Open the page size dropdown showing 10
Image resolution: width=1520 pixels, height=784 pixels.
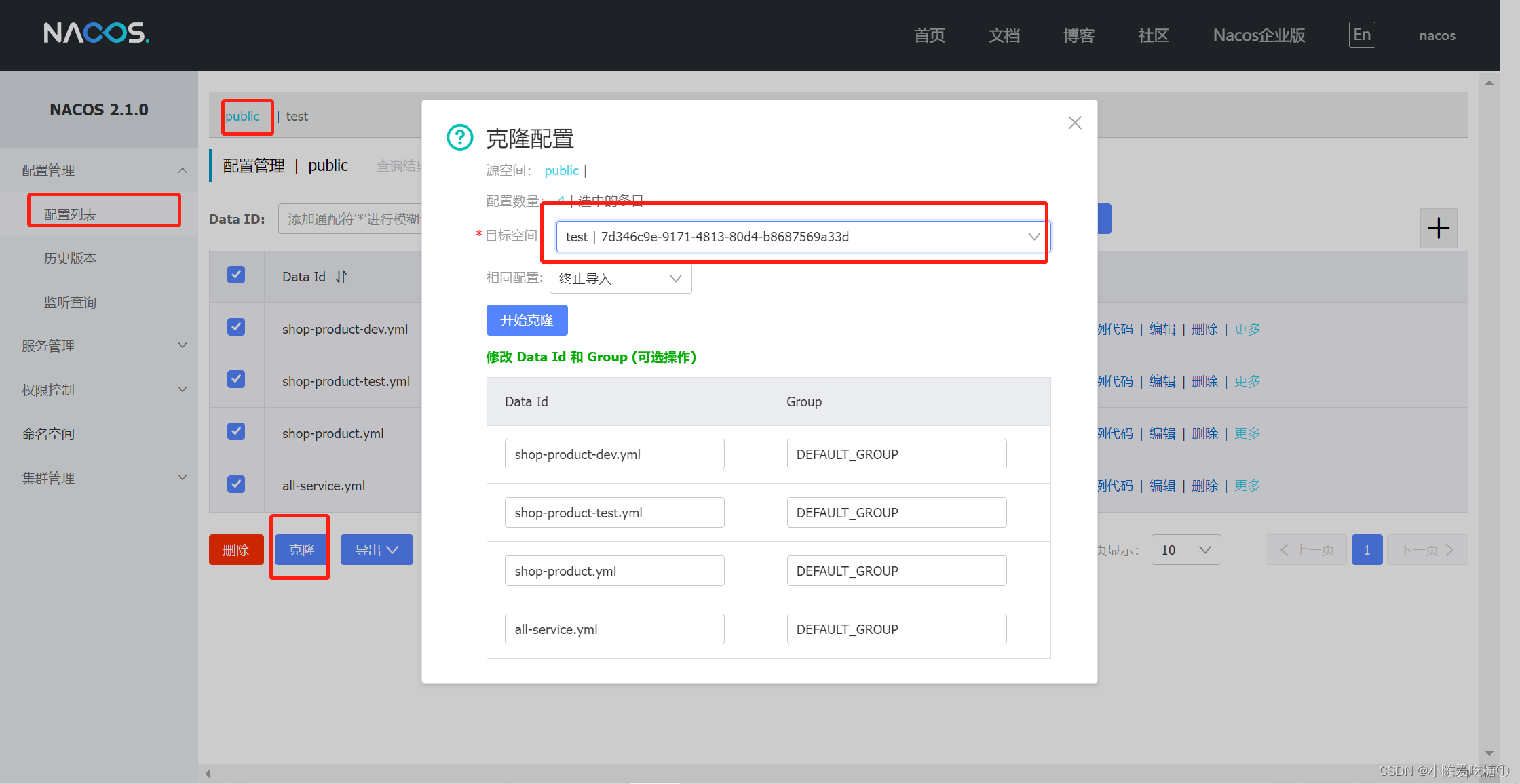click(1185, 550)
